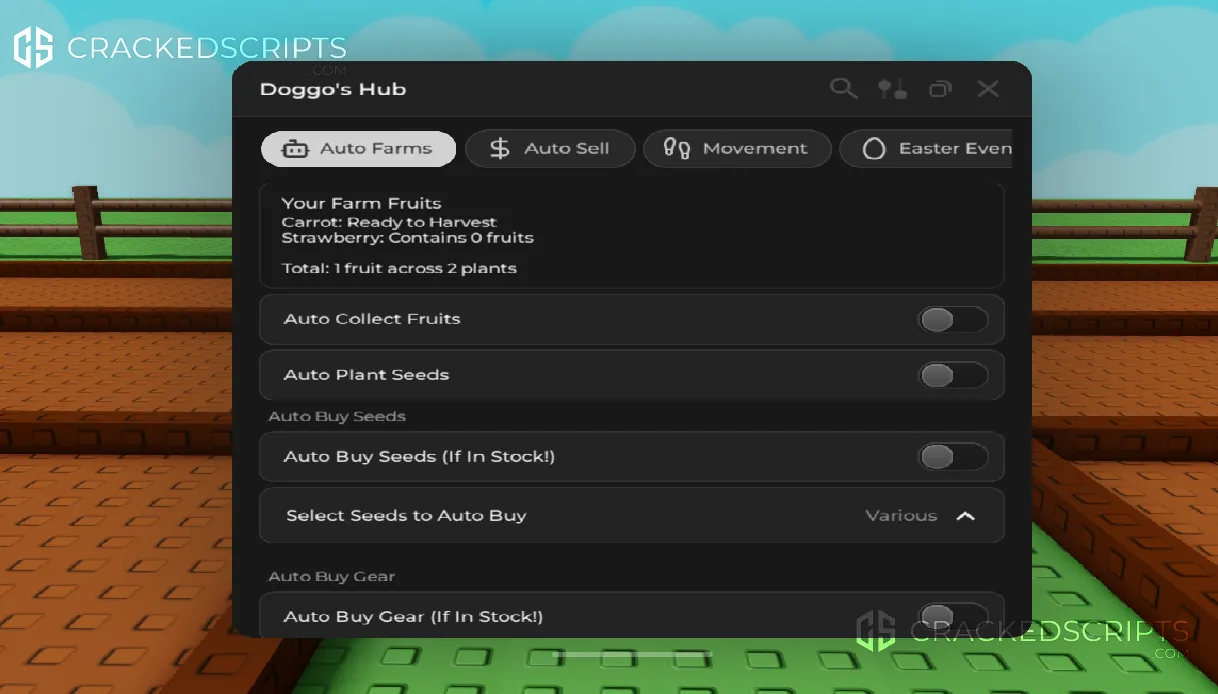Click the Auto Collect Fruits label text
The image size is (1218, 694).
pyautogui.click(x=372, y=319)
